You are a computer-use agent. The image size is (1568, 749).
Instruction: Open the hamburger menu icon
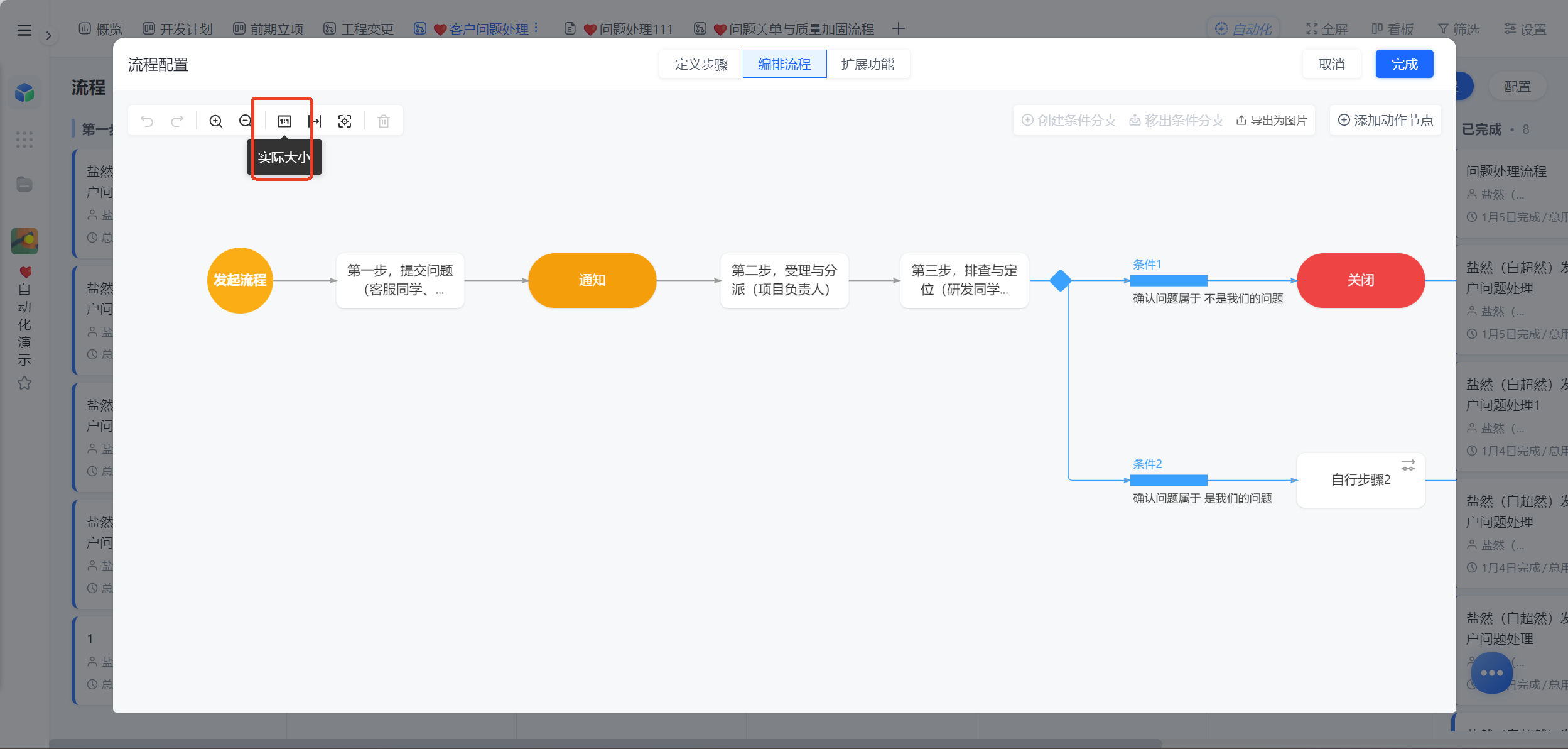tap(24, 30)
